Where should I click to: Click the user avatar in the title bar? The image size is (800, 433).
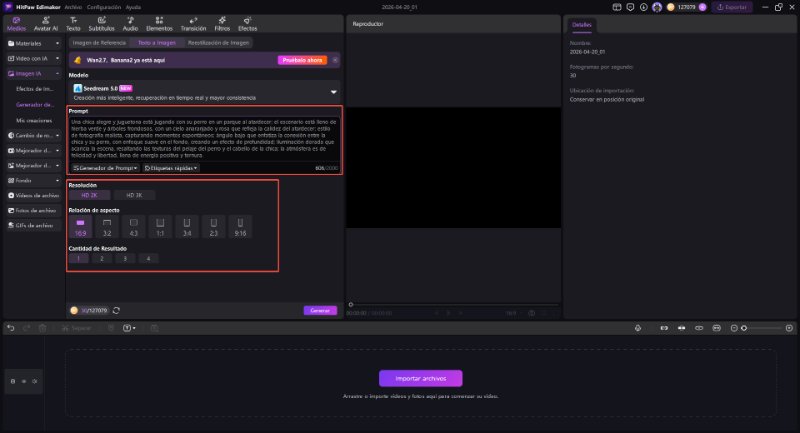tap(657, 7)
